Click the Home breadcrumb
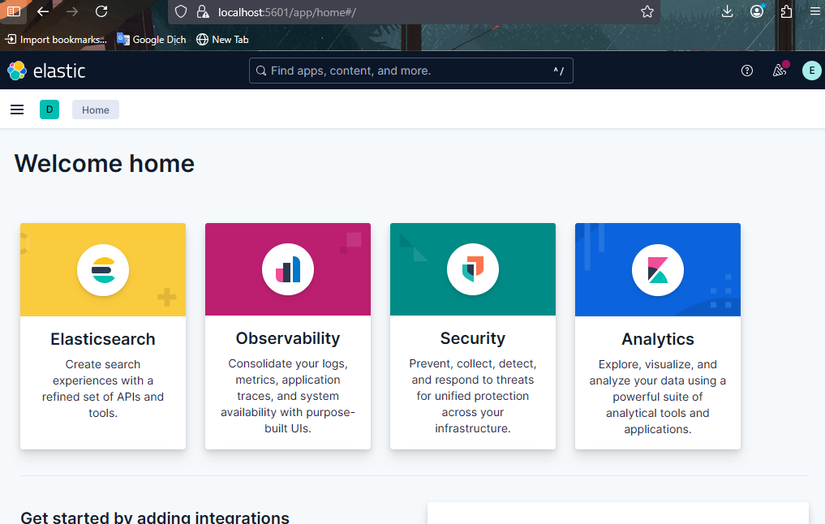Viewport: 825px width, 524px height. tap(95, 109)
